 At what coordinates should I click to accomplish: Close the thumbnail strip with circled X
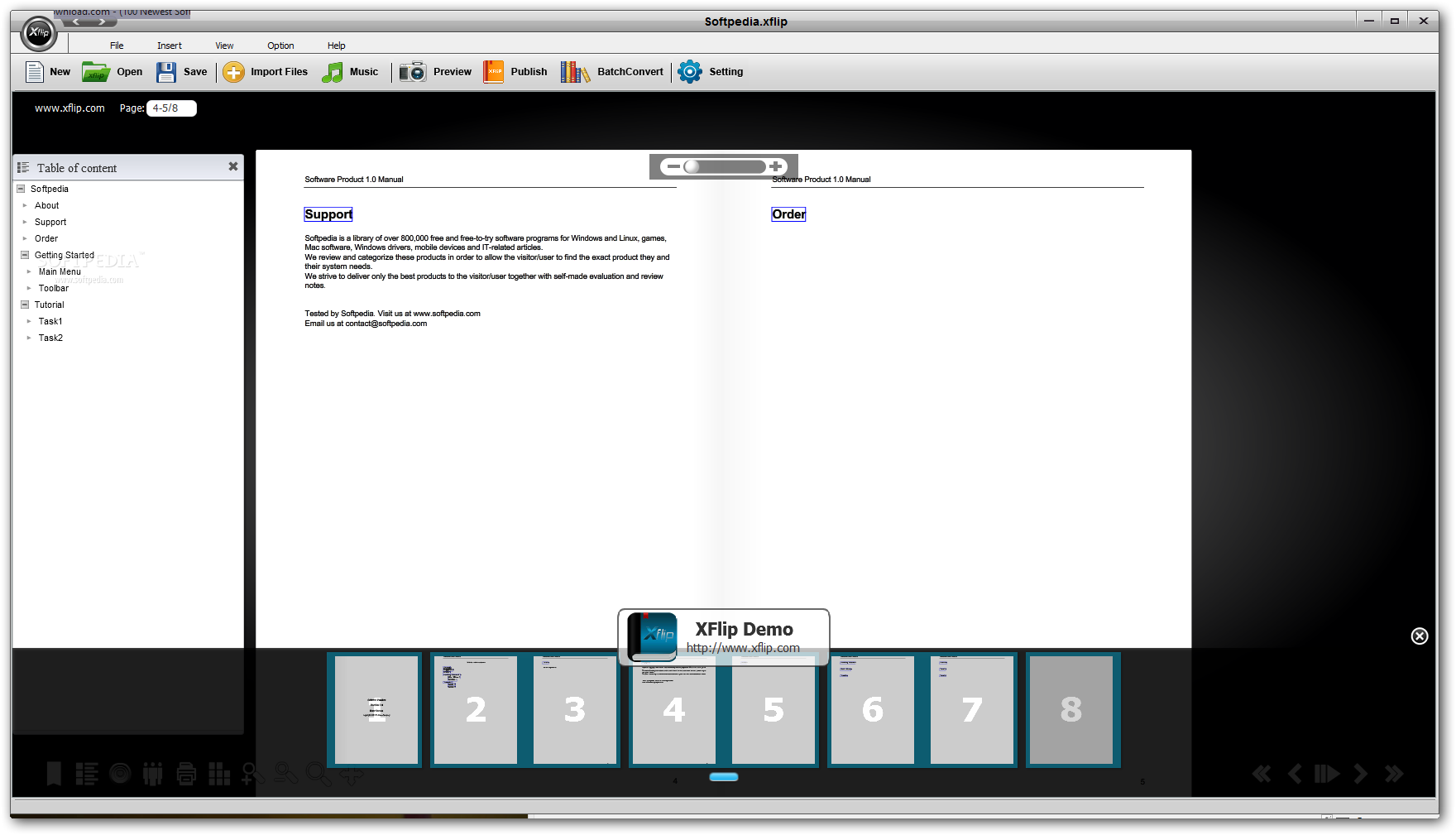click(1420, 636)
